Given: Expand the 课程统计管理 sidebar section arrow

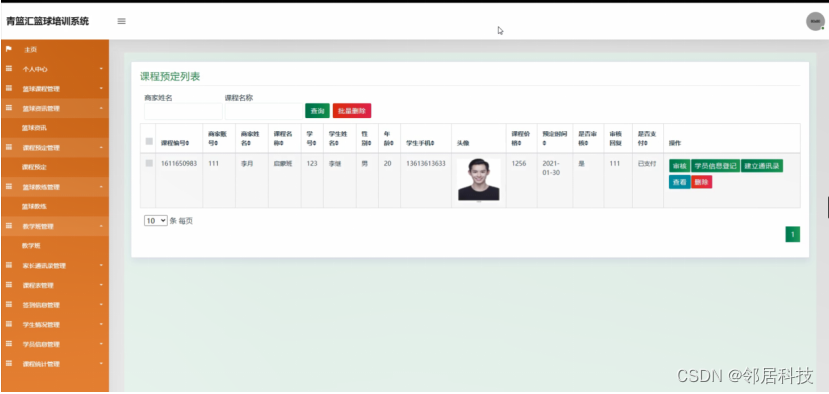Looking at the screenshot, I should (x=101, y=363).
